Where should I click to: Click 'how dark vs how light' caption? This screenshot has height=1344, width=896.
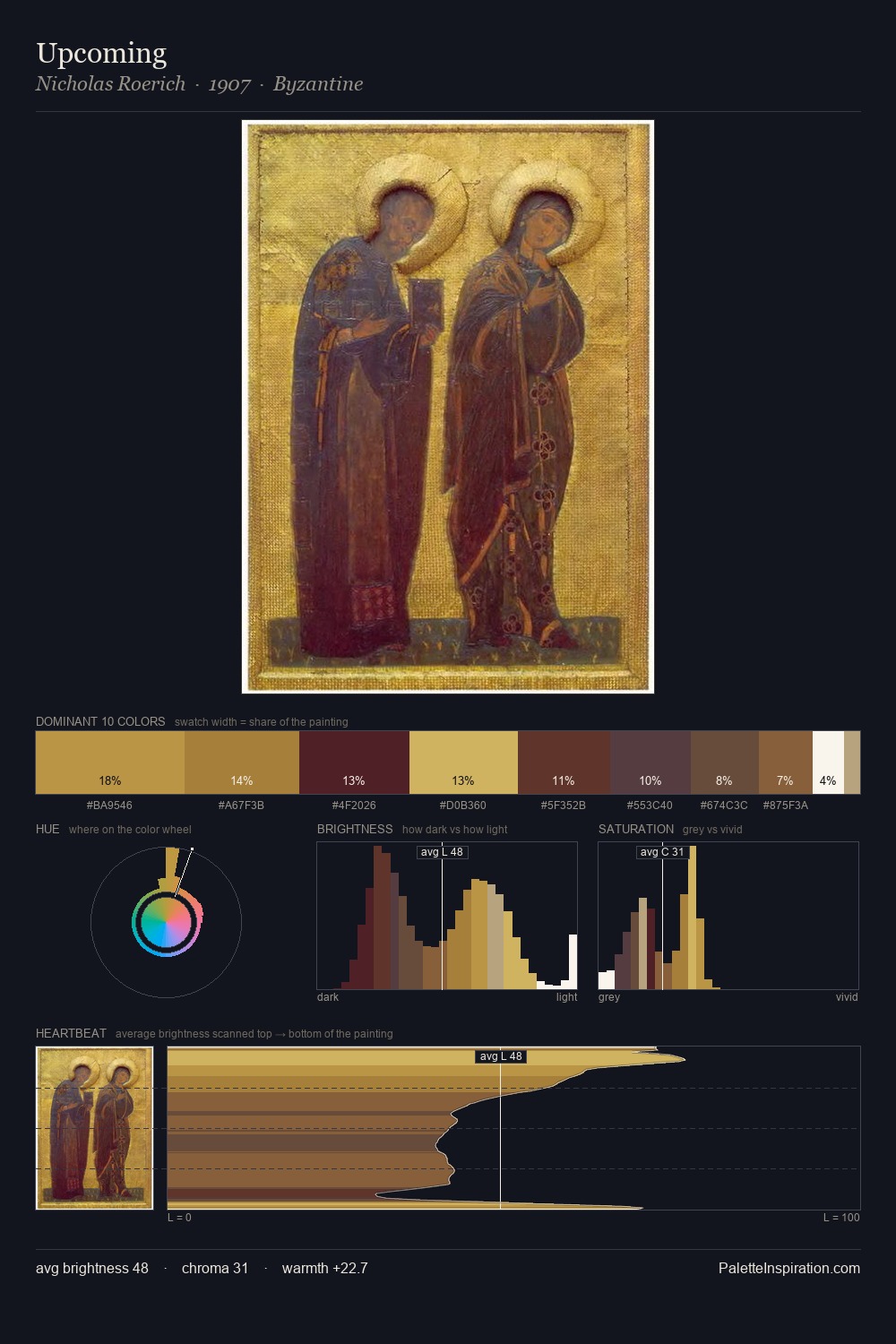[455, 830]
